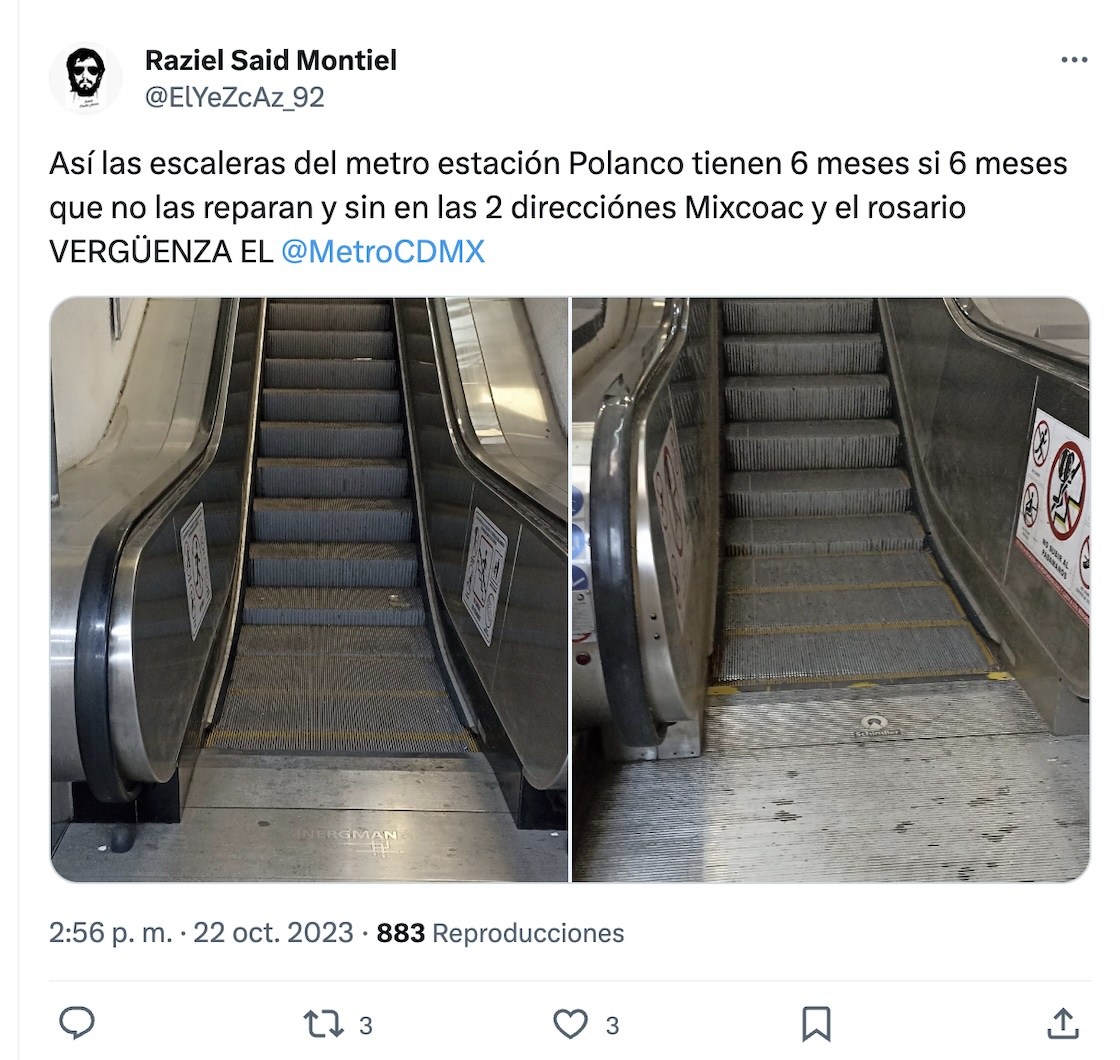Click the share upload icon
The width and height of the screenshot is (1120, 1060).
point(1062,1024)
